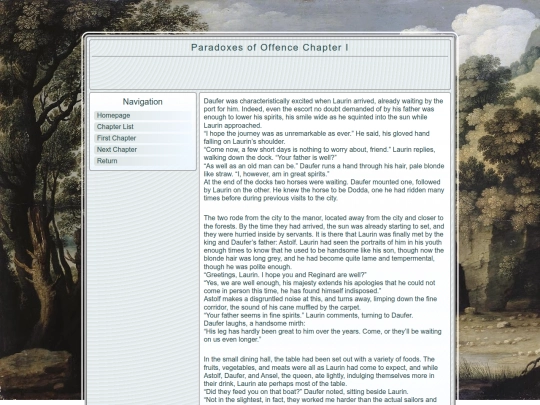Click the line beginning 'Come now, a few short days'

click(x=319, y=154)
